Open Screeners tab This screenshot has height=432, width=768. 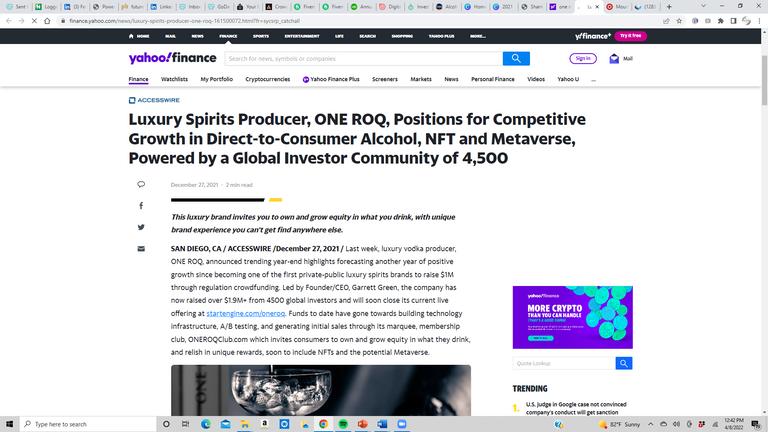point(384,79)
